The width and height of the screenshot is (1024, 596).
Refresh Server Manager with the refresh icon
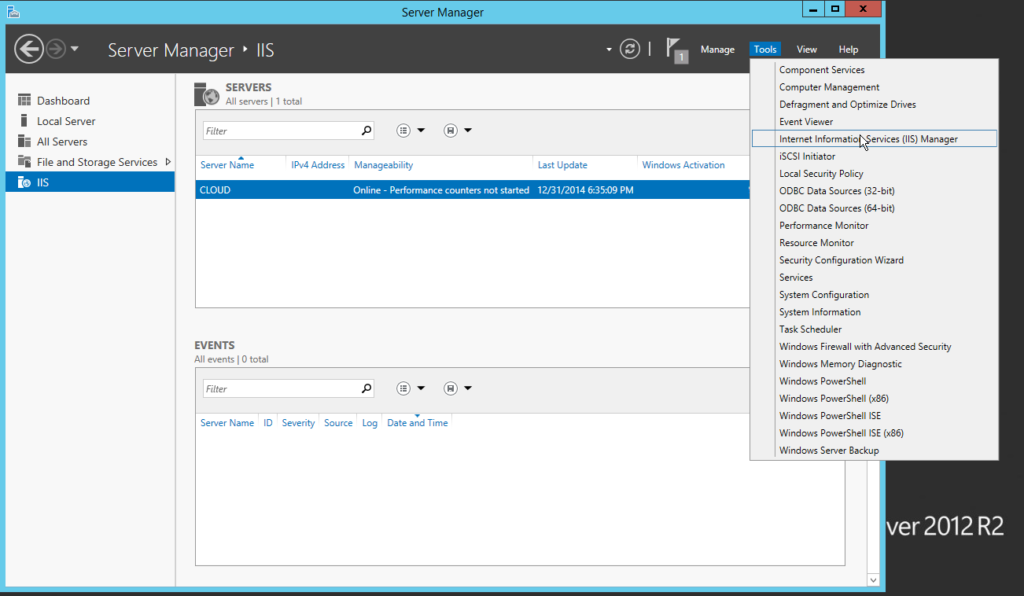(629, 48)
